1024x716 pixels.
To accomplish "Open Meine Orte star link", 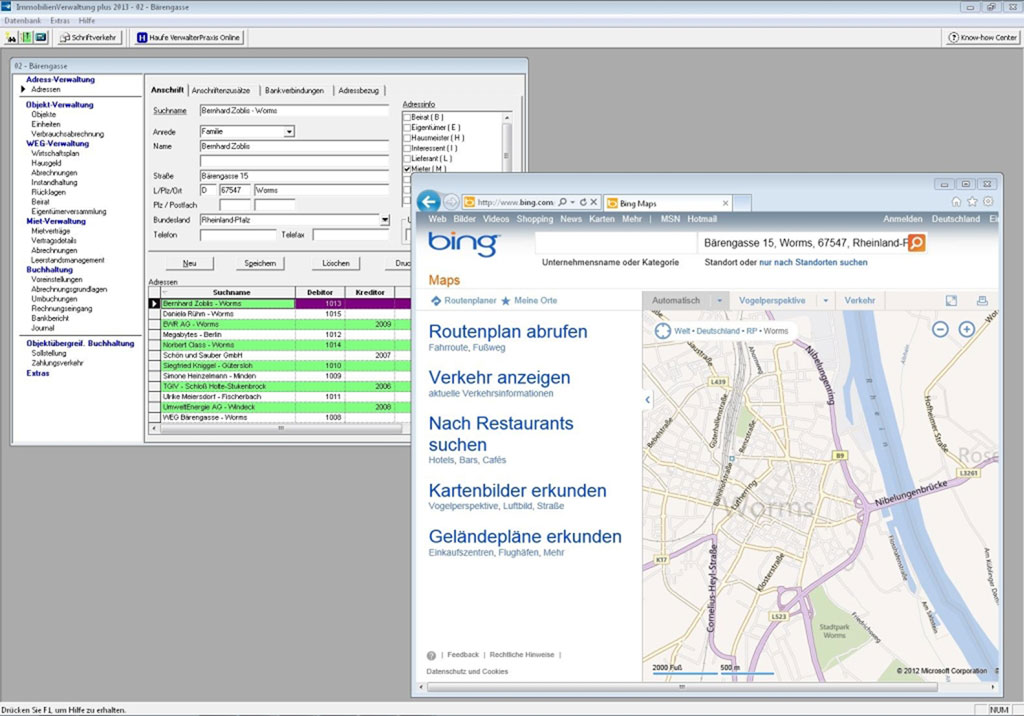I will [529, 301].
